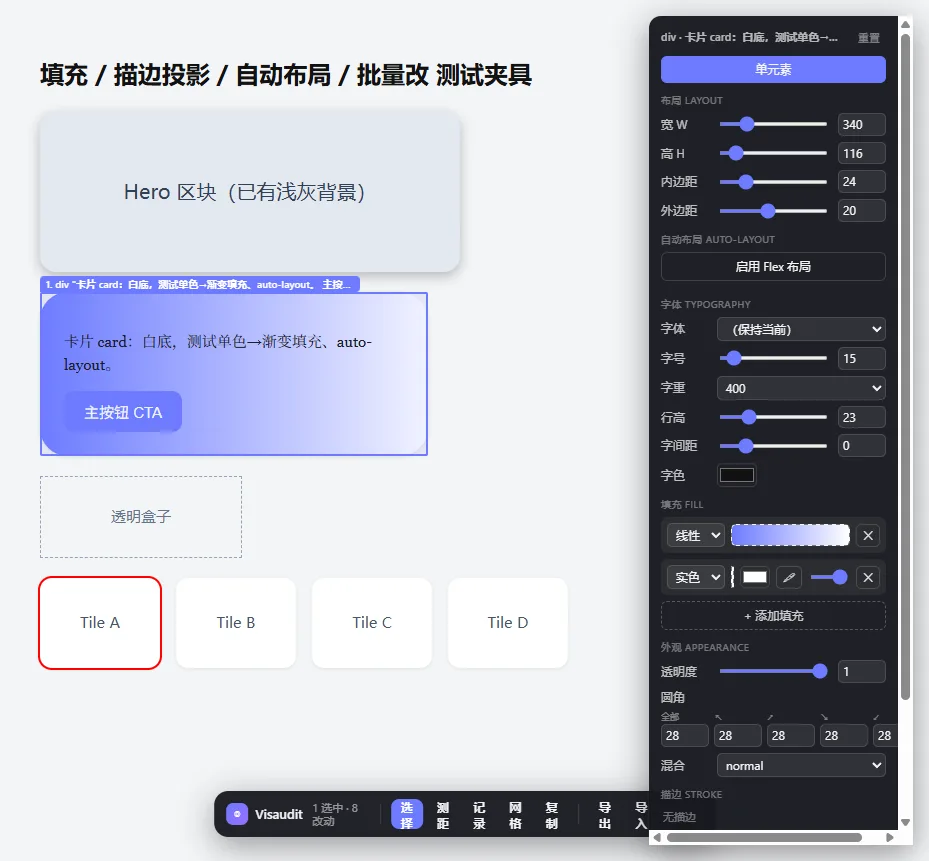The image size is (929, 861).
Task: Activate the 选择 select tool
Action: pos(406,815)
